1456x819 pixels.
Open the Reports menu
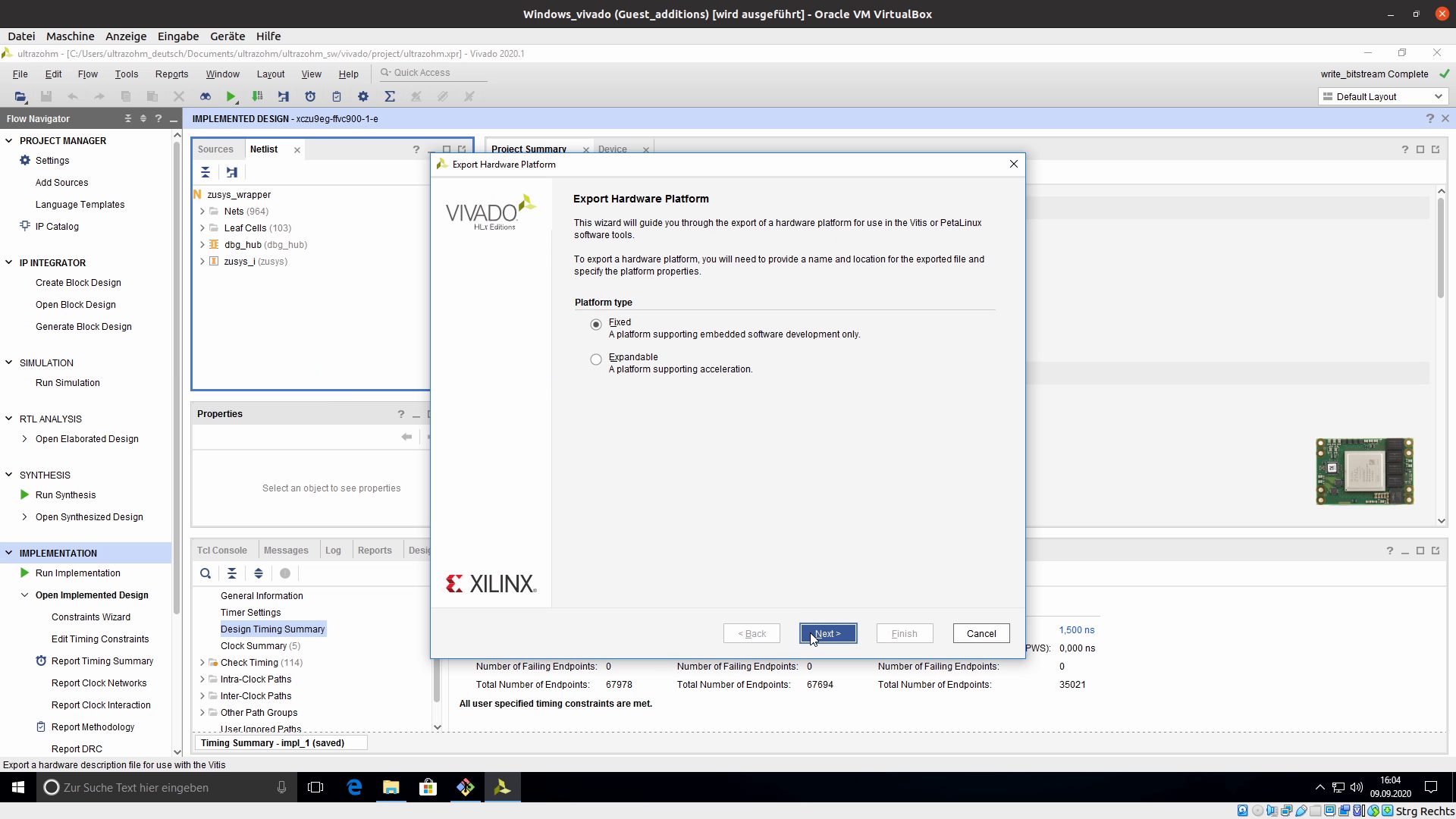coord(171,74)
